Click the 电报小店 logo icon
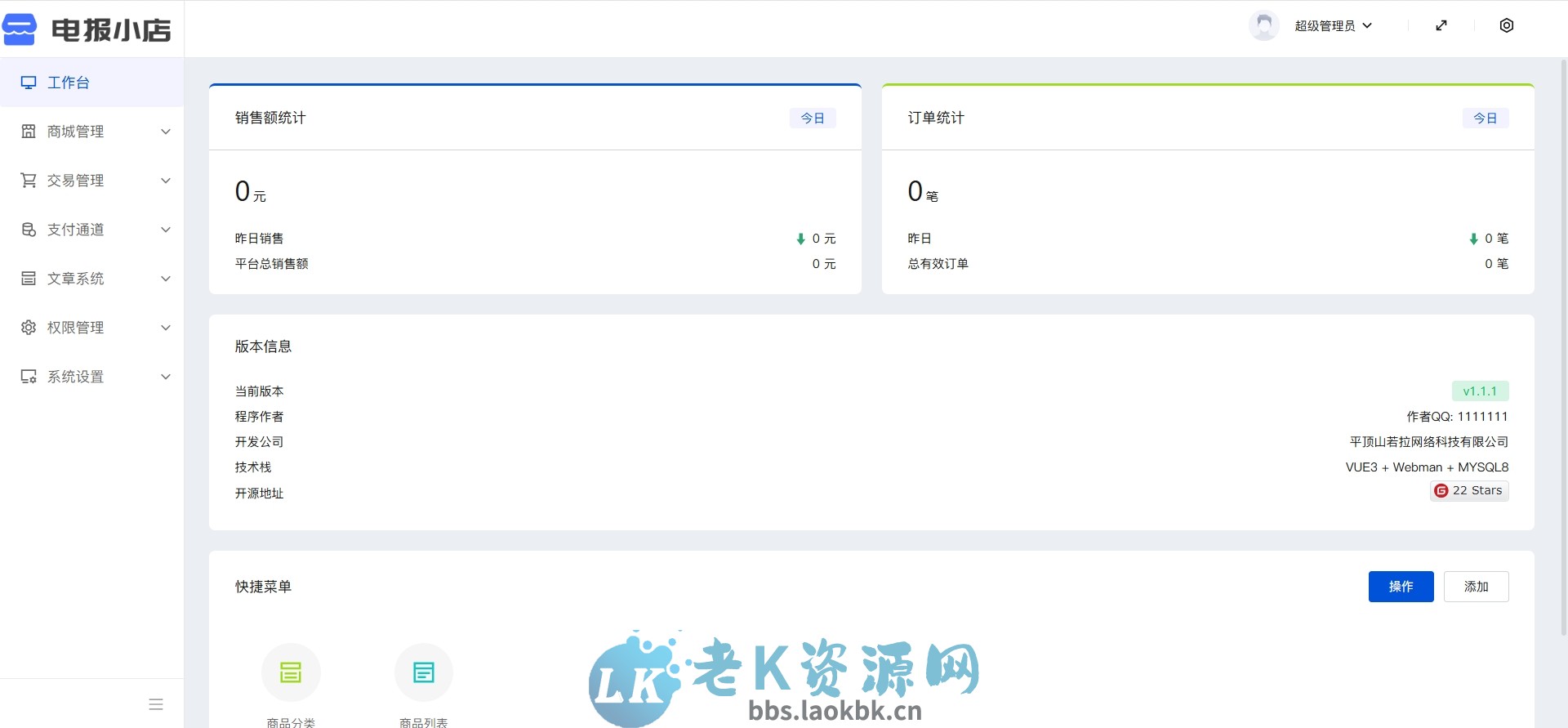Image resolution: width=1568 pixels, height=728 pixels. point(20,29)
